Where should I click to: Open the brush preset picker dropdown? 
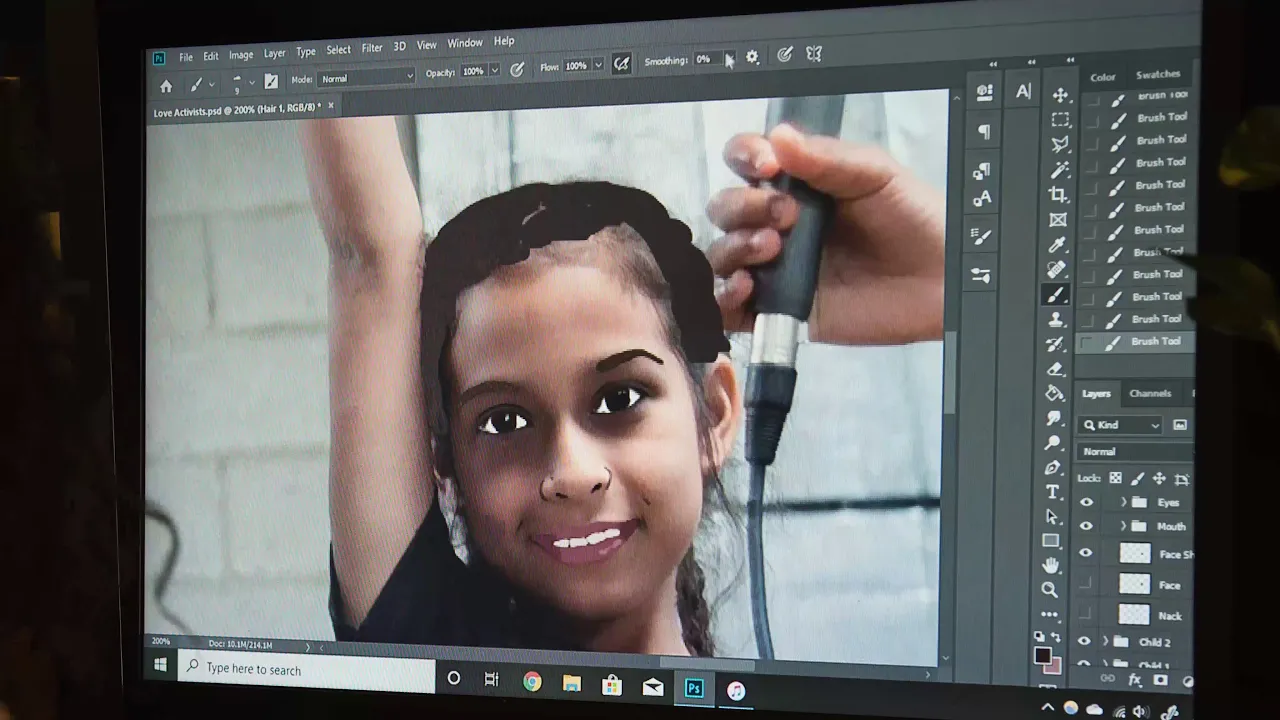pos(251,82)
